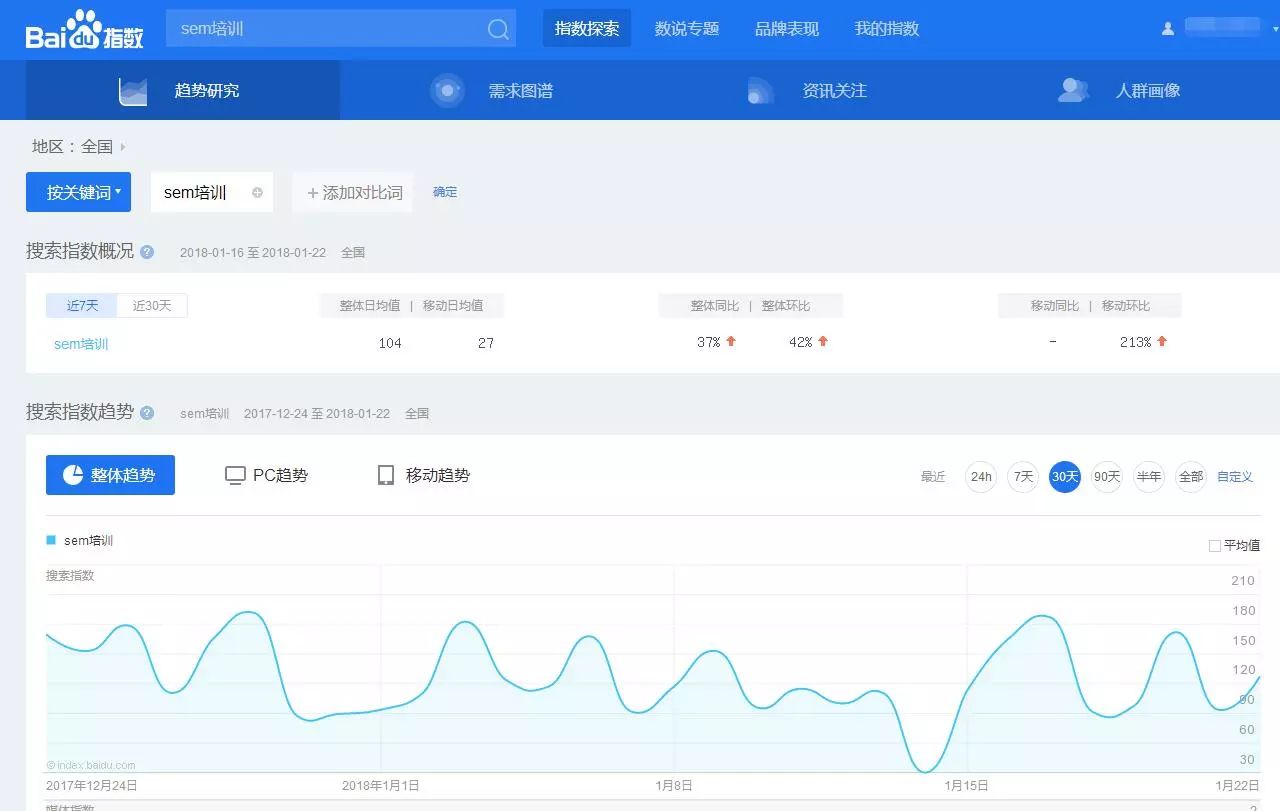The width and height of the screenshot is (1280, 811).
Task: Open 需求图谱 section icon
Action: [447, 90]
